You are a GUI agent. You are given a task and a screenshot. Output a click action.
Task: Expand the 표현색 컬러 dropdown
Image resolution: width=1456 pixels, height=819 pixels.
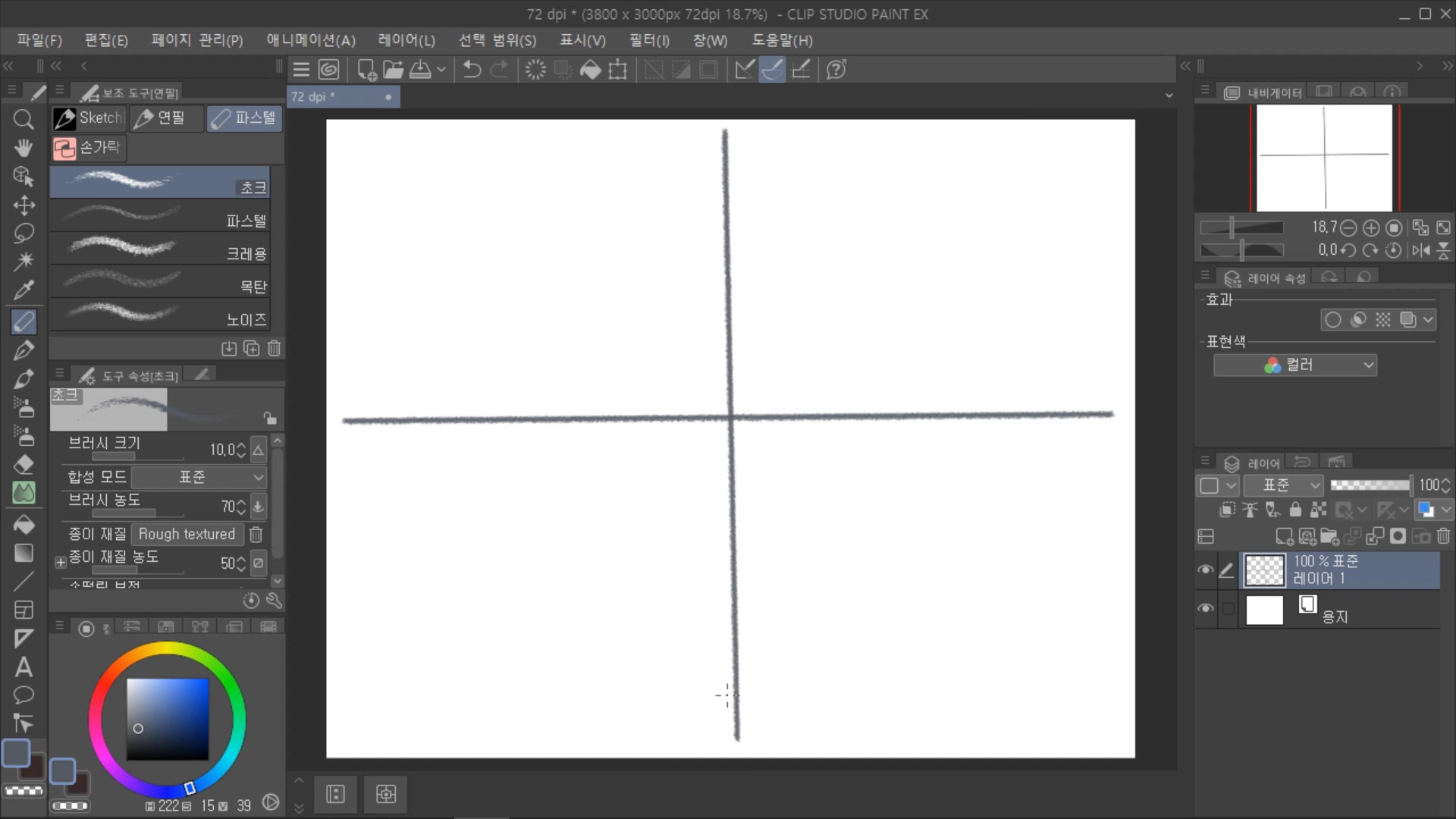1295,366
